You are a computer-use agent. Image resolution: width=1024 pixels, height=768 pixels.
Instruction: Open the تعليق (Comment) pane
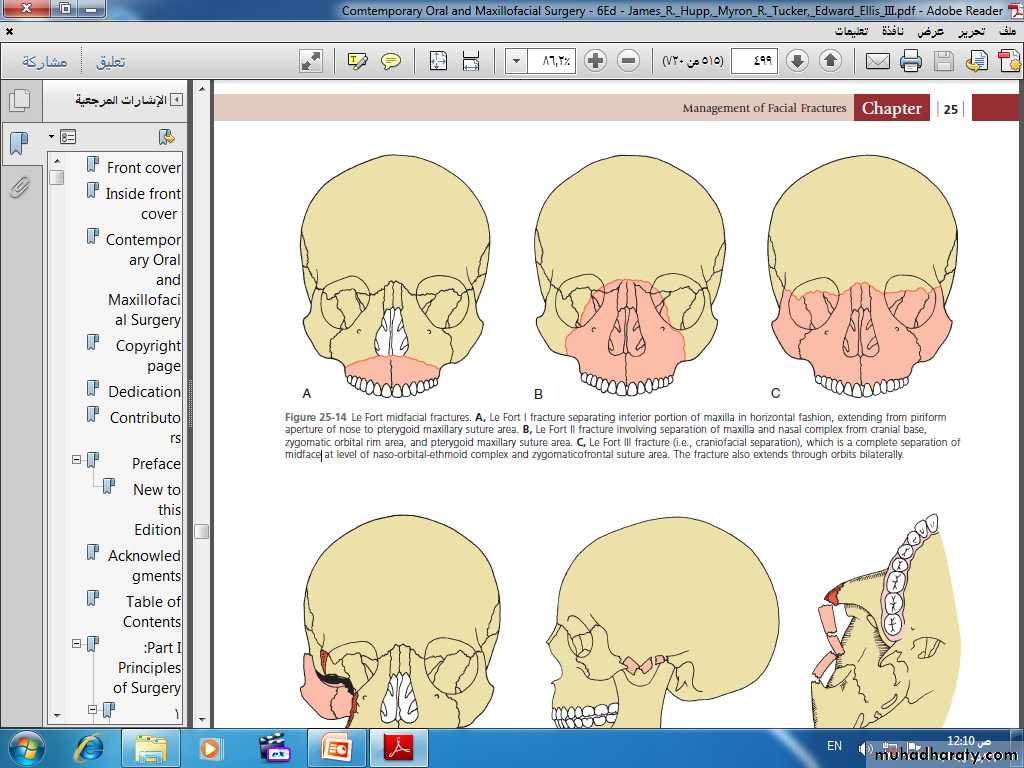110,61
